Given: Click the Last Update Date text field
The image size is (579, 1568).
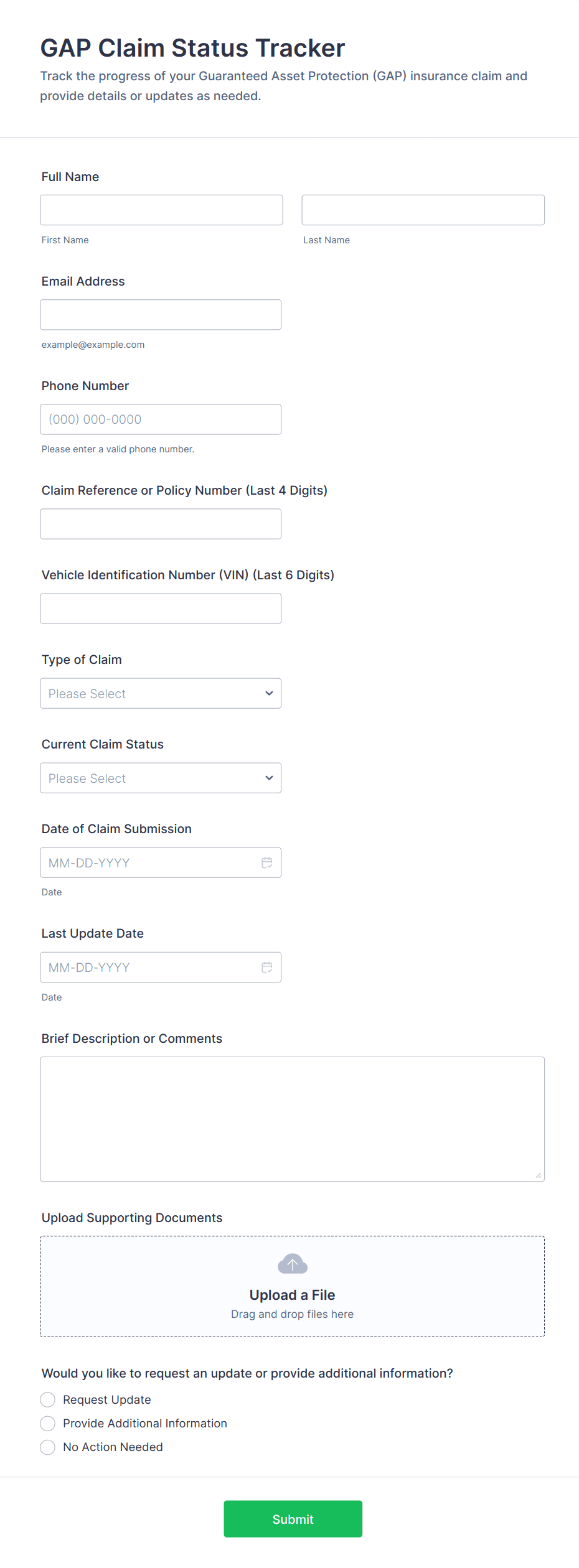Looking at the screenshot, I should click(149, 967).
